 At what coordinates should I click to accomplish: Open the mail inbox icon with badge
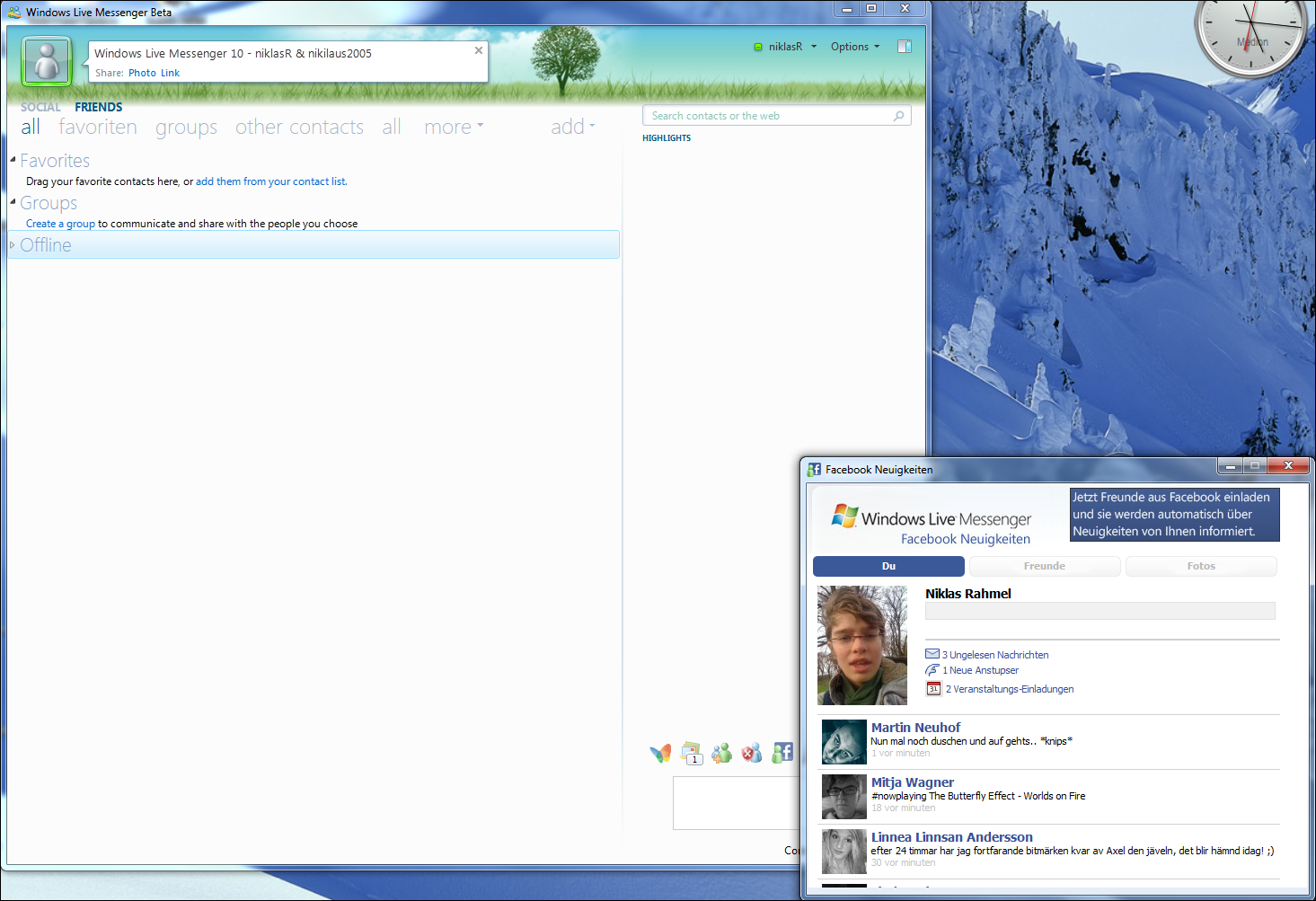coord(692,754)
